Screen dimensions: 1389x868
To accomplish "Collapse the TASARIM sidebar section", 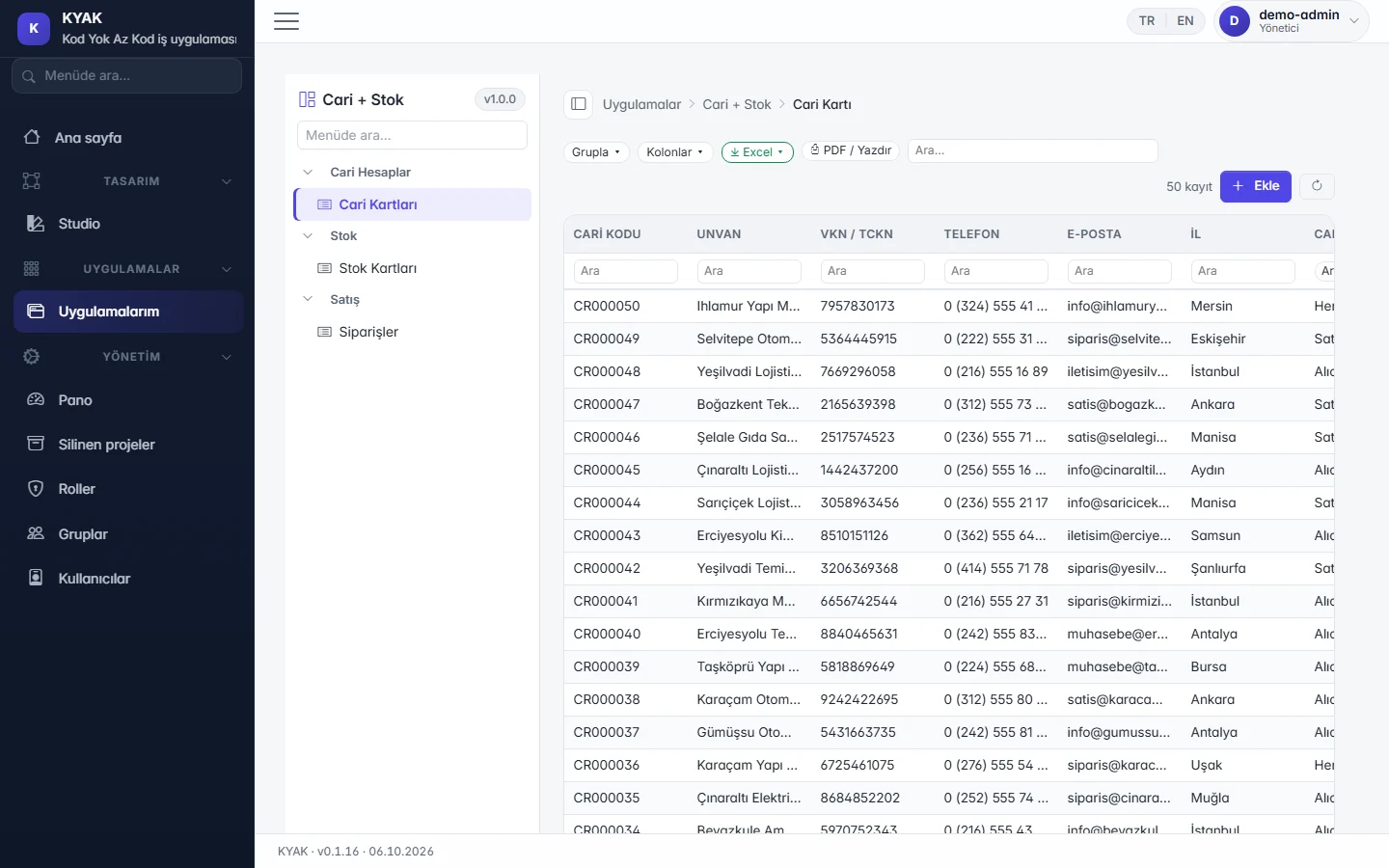I will pyautogui.click(x=227, y=181).
